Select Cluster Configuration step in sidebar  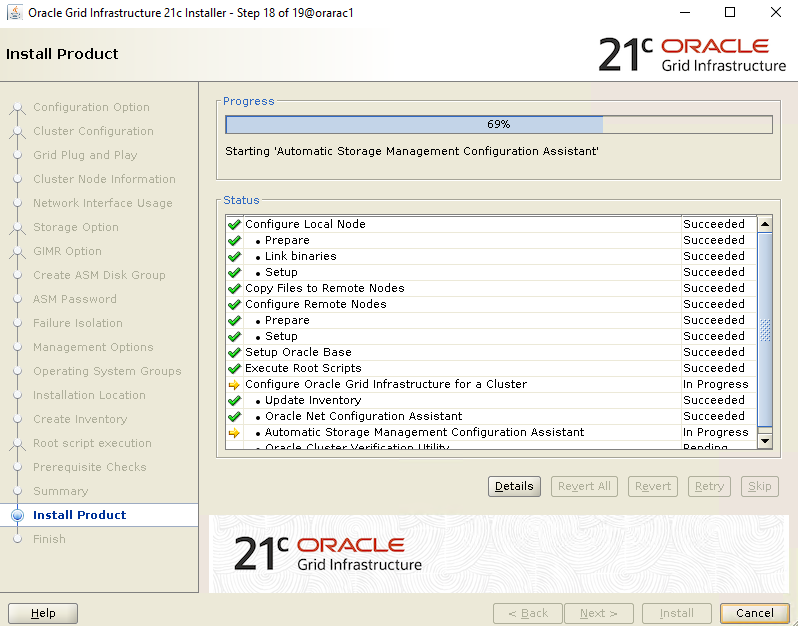click(x=93, y=131)
